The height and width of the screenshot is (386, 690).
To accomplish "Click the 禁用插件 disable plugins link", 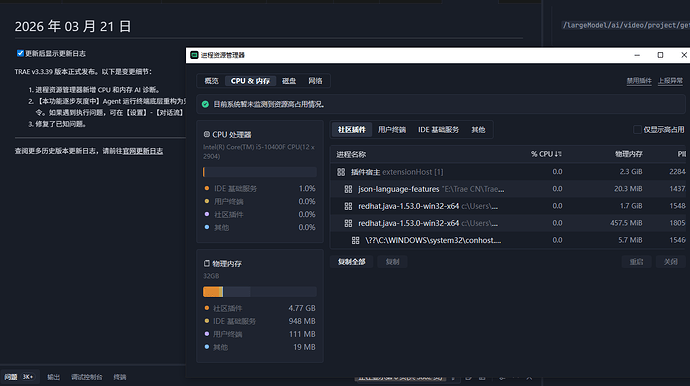I will tap(639, 81).
